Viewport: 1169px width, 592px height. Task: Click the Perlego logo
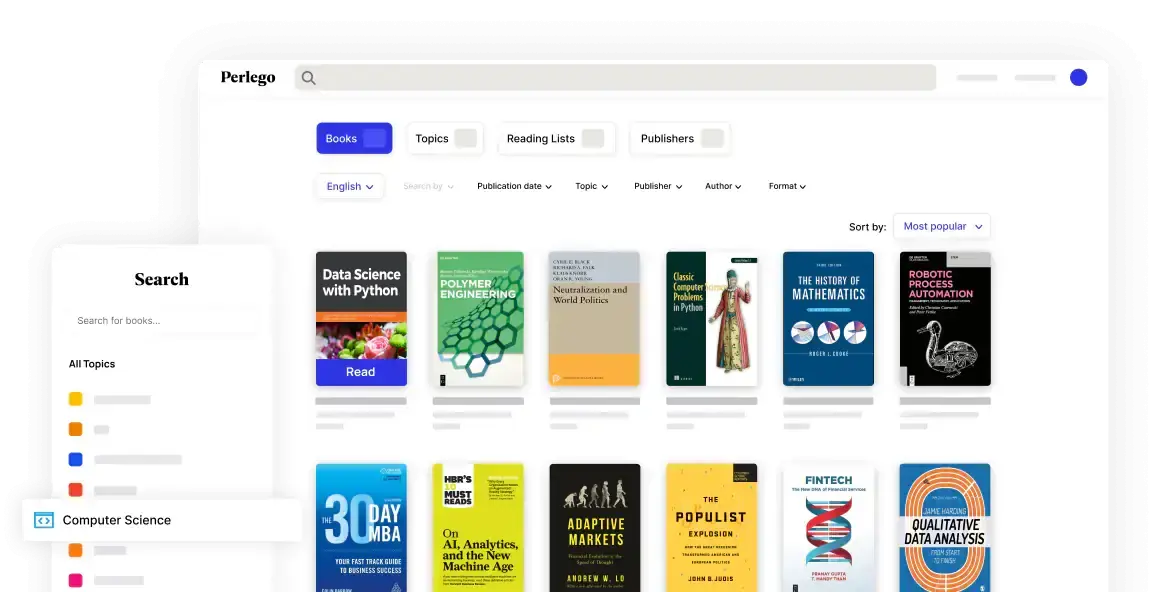click(247, 78)
